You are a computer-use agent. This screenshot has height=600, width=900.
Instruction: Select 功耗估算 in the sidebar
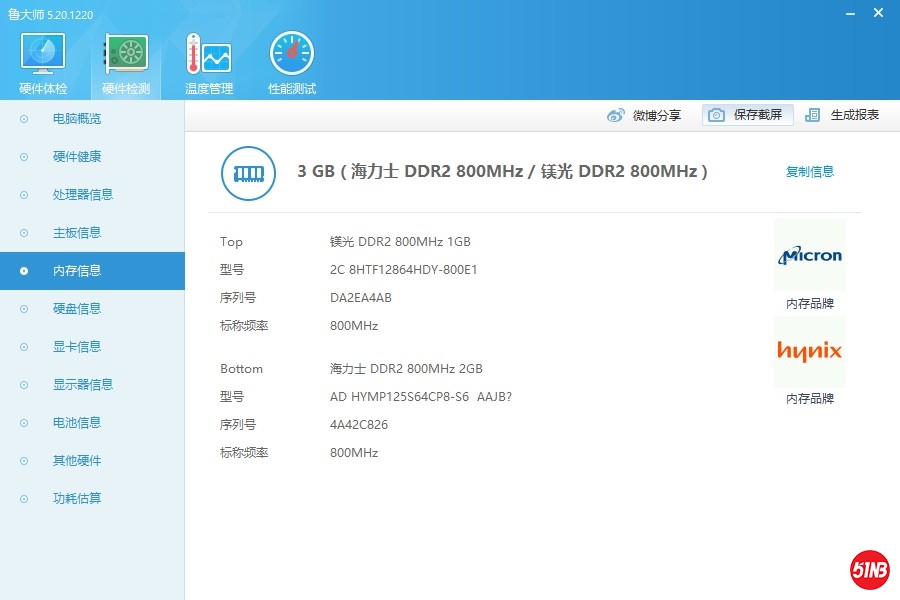[x=77, y=499]
